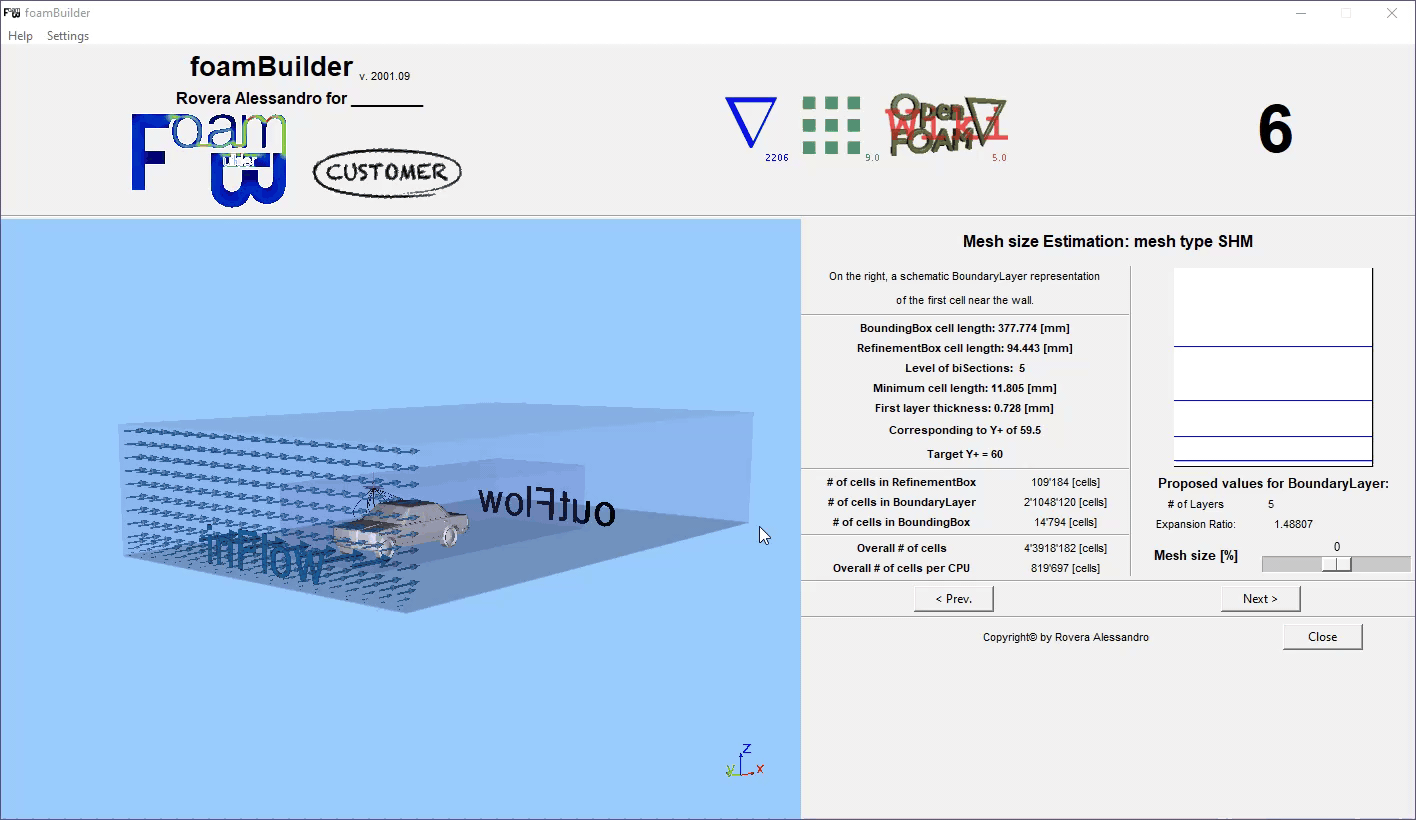Click the version 'v. 2001.09' label
This screenshot has width=1416, height=820.
pos(385,76)
